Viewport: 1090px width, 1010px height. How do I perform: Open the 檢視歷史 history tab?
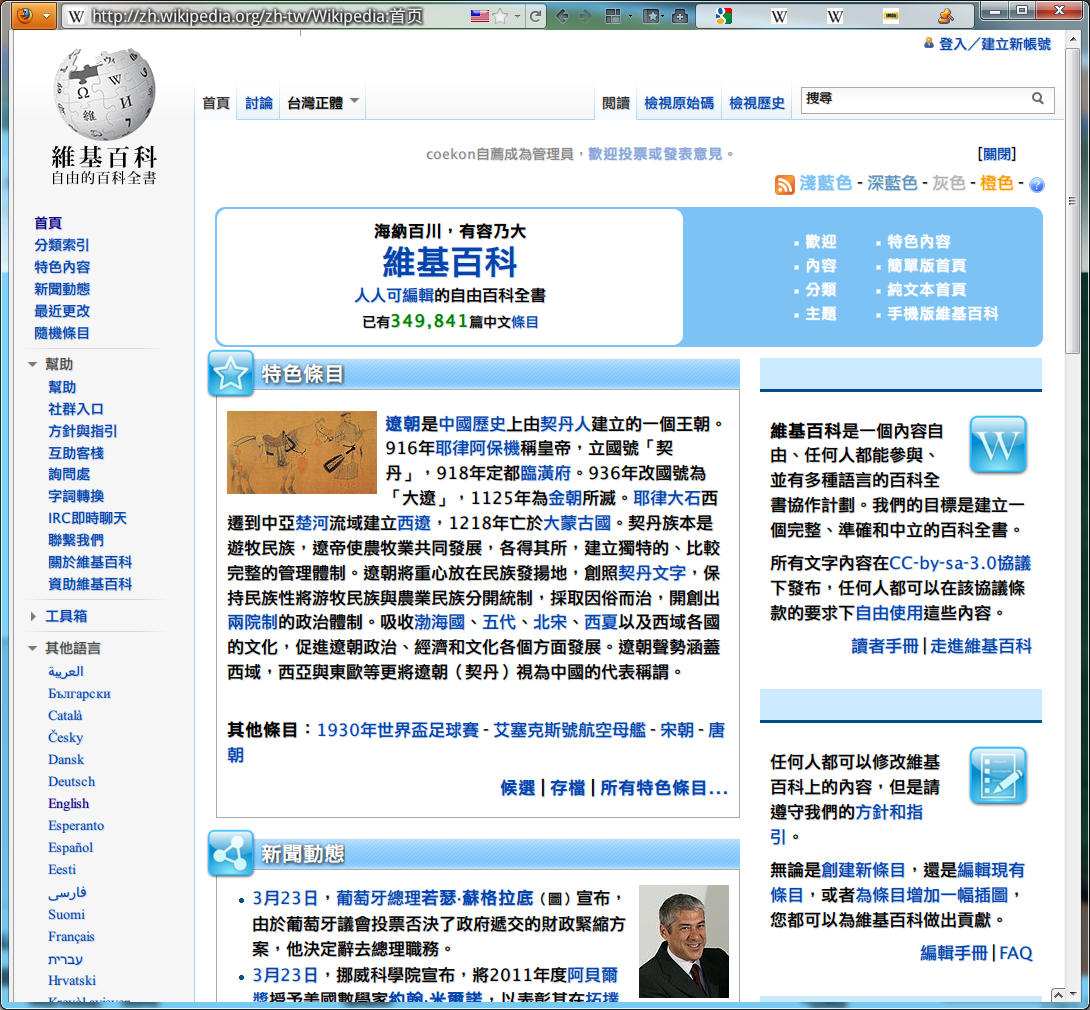coord(756,103)
